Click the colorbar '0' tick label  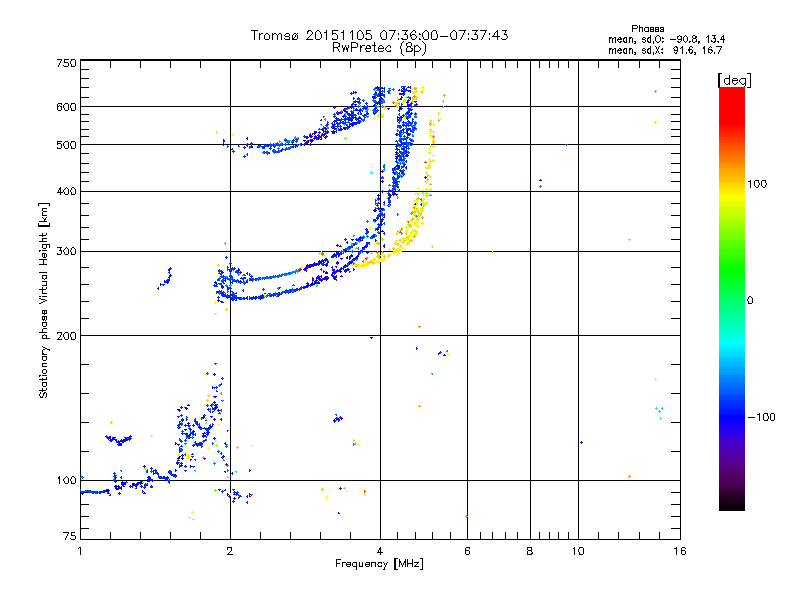pos(750,301)
